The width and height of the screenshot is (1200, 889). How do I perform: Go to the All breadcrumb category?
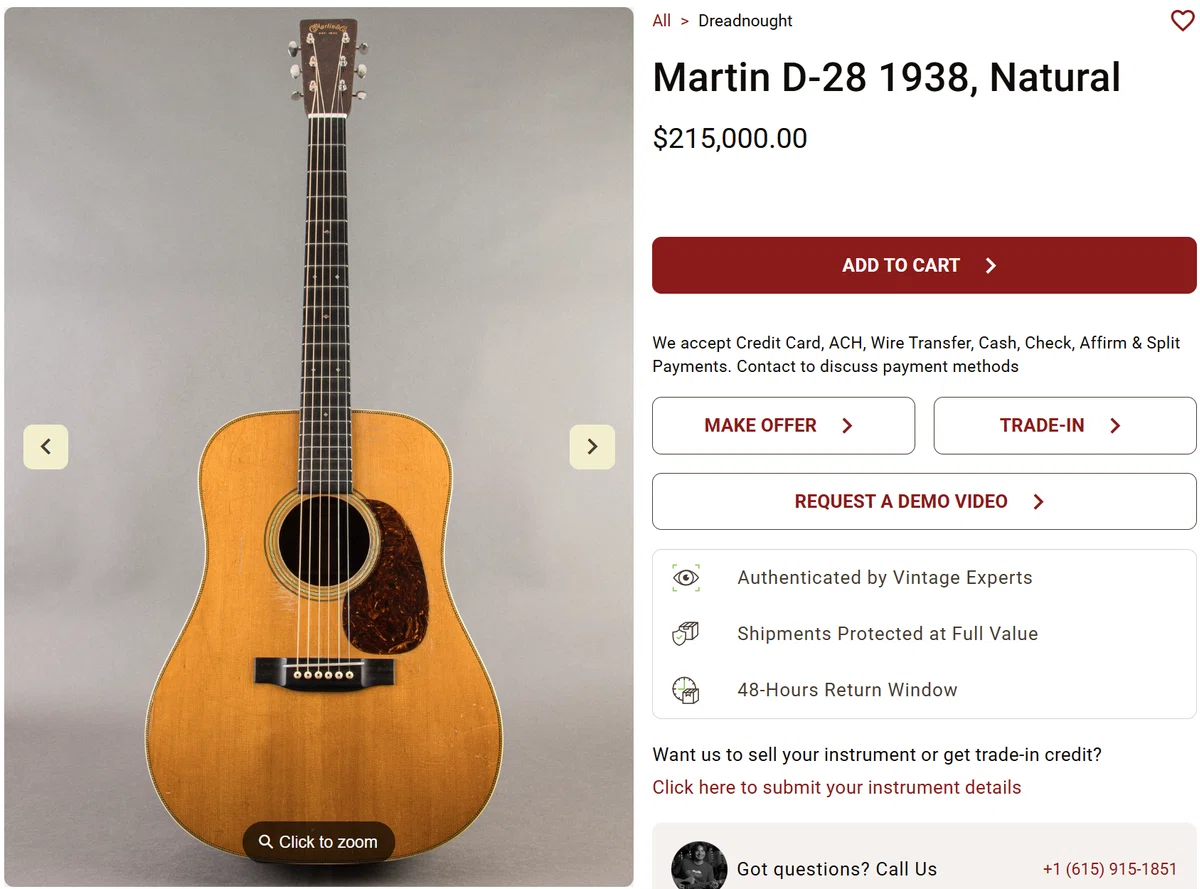(662, 21)
